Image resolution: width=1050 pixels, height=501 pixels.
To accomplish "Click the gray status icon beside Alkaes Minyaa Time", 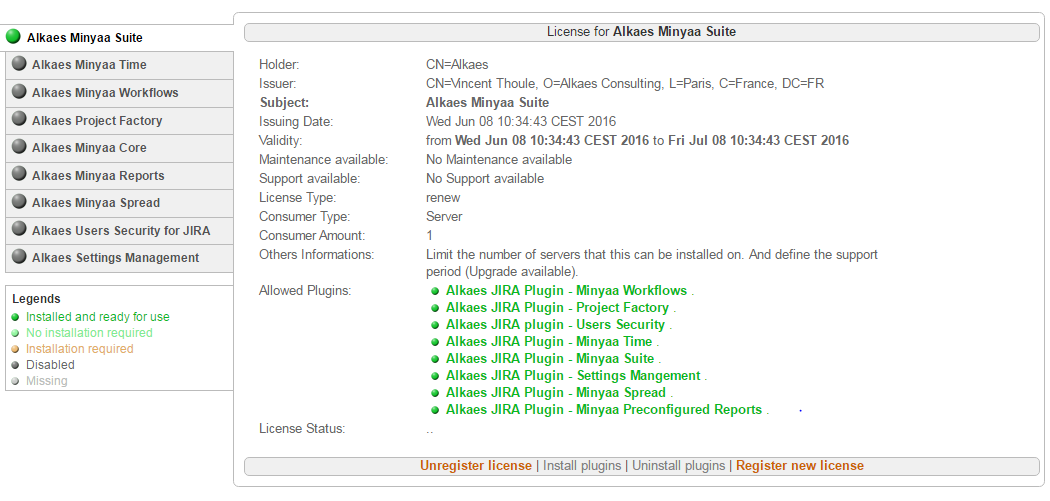I will (x=19, y=65).
